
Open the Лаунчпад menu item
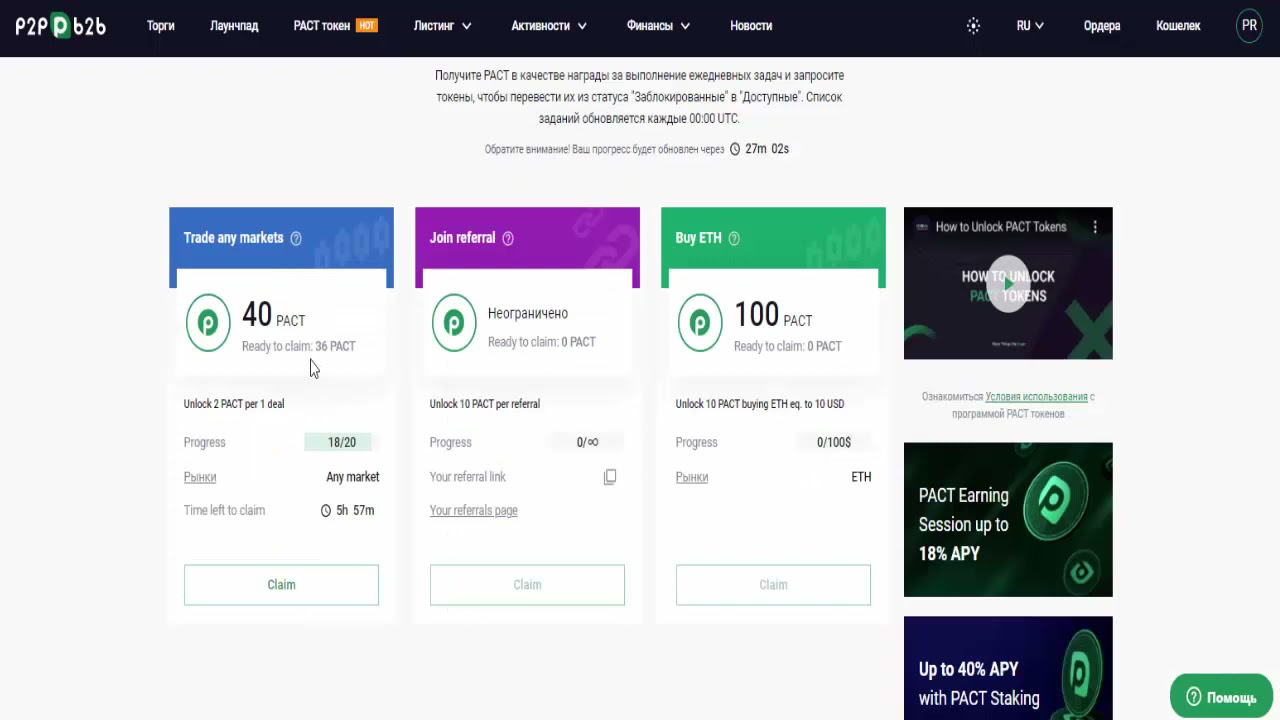234,26
